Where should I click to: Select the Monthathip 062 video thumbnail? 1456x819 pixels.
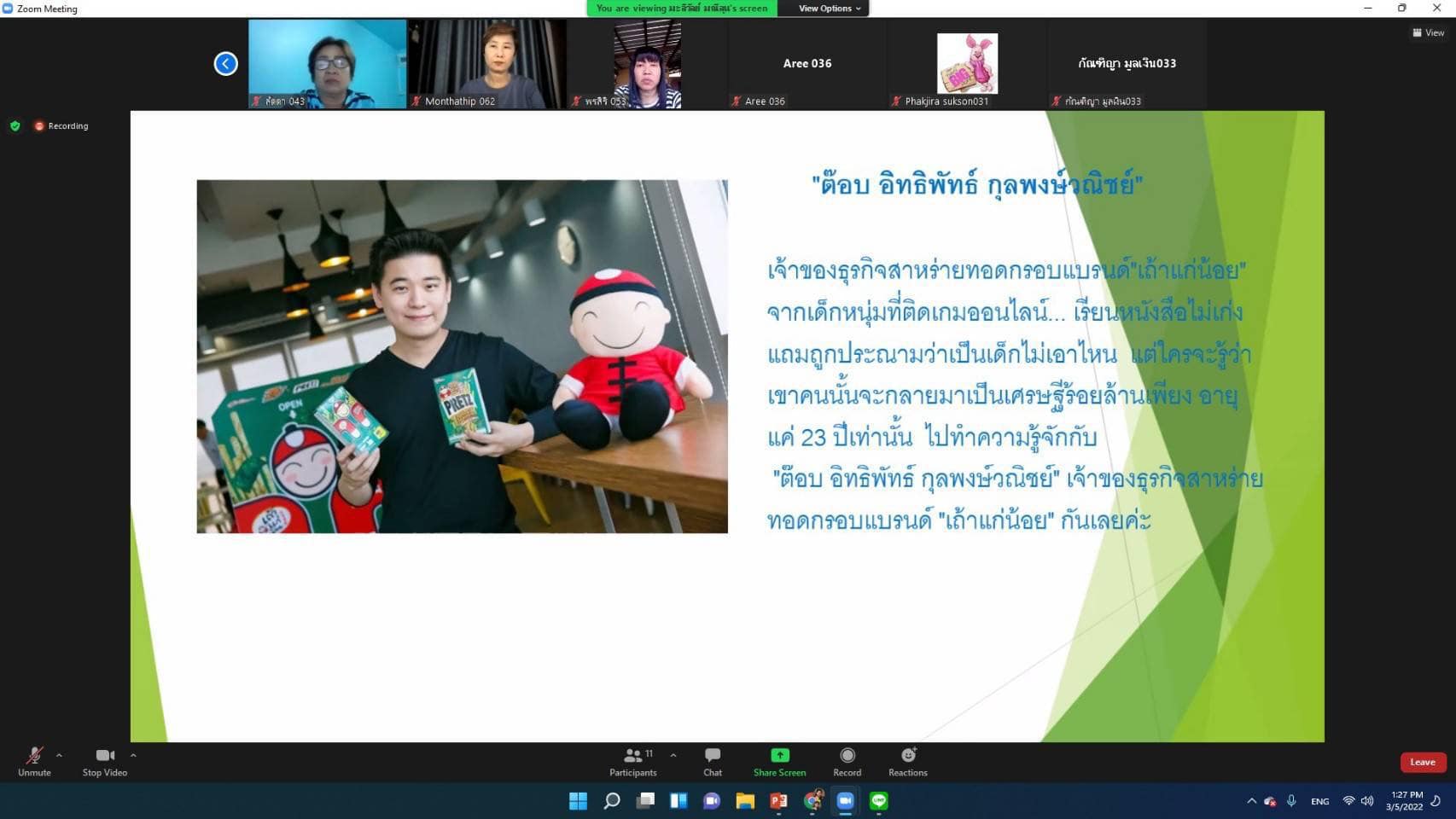pos(487,64)
